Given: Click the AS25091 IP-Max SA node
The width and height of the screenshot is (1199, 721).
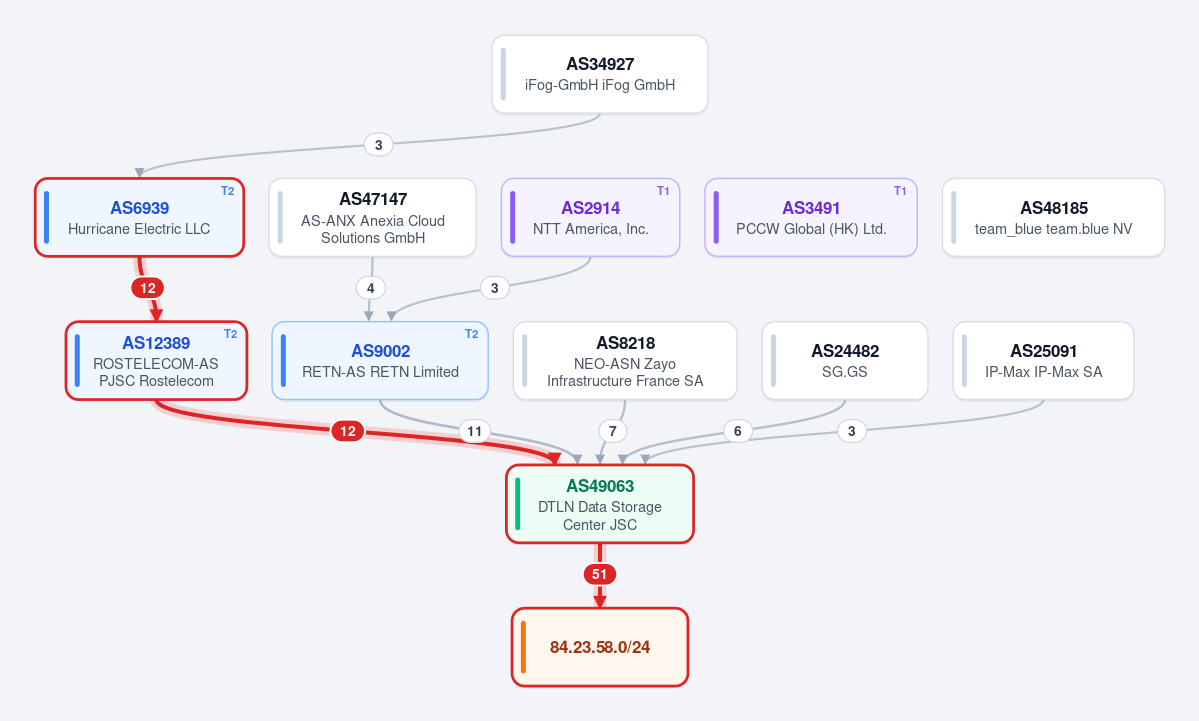Looking at the screenshot, I should (1043, 360).
